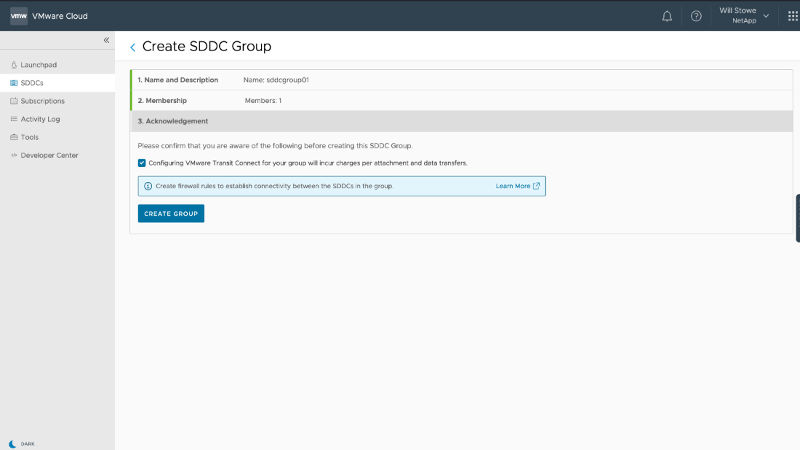This screenshot has width=800, height=450.
Task: Open the Subscriptions page
Action: pos(42,101)
